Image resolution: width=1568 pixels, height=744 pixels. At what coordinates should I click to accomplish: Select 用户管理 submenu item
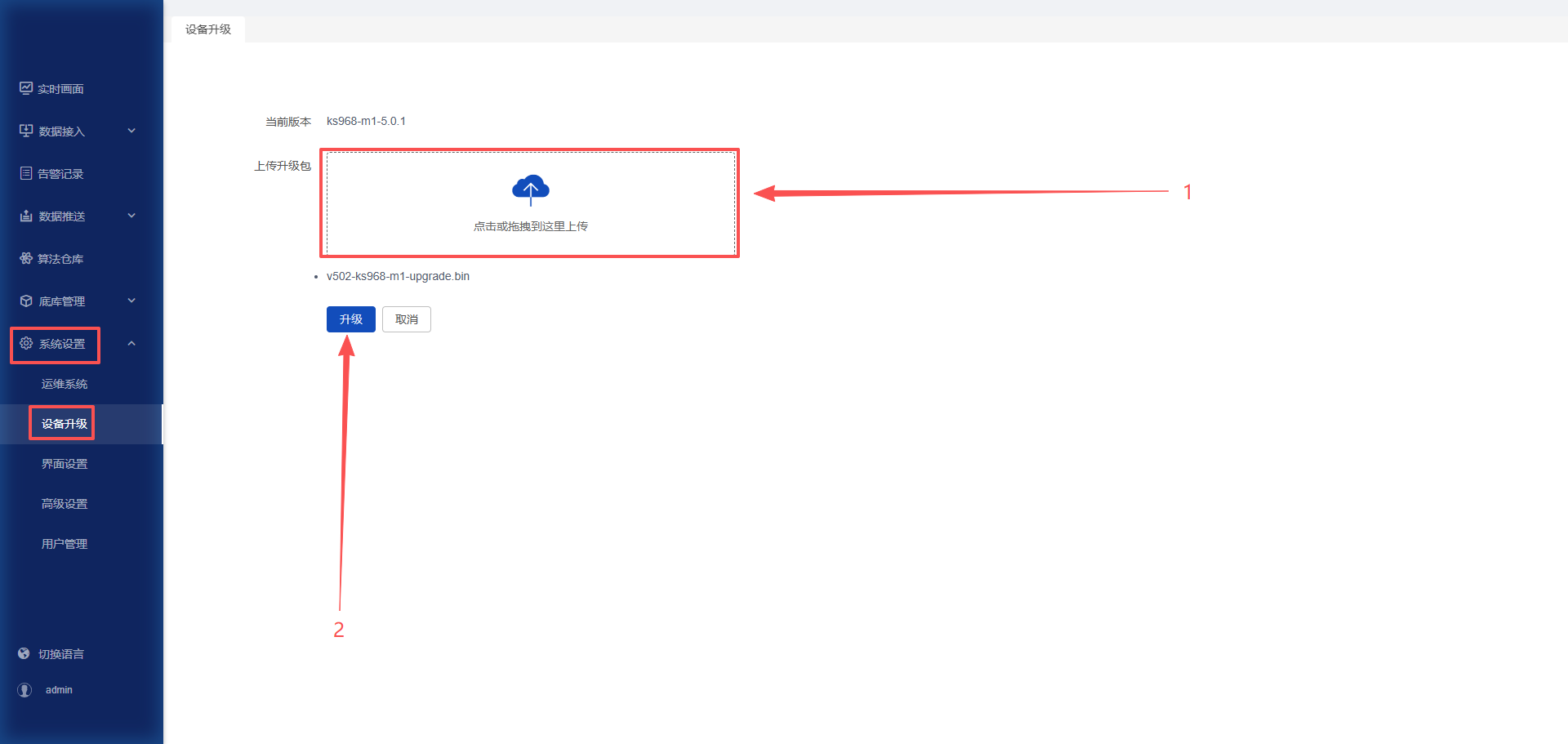click(x=65, y=544)
